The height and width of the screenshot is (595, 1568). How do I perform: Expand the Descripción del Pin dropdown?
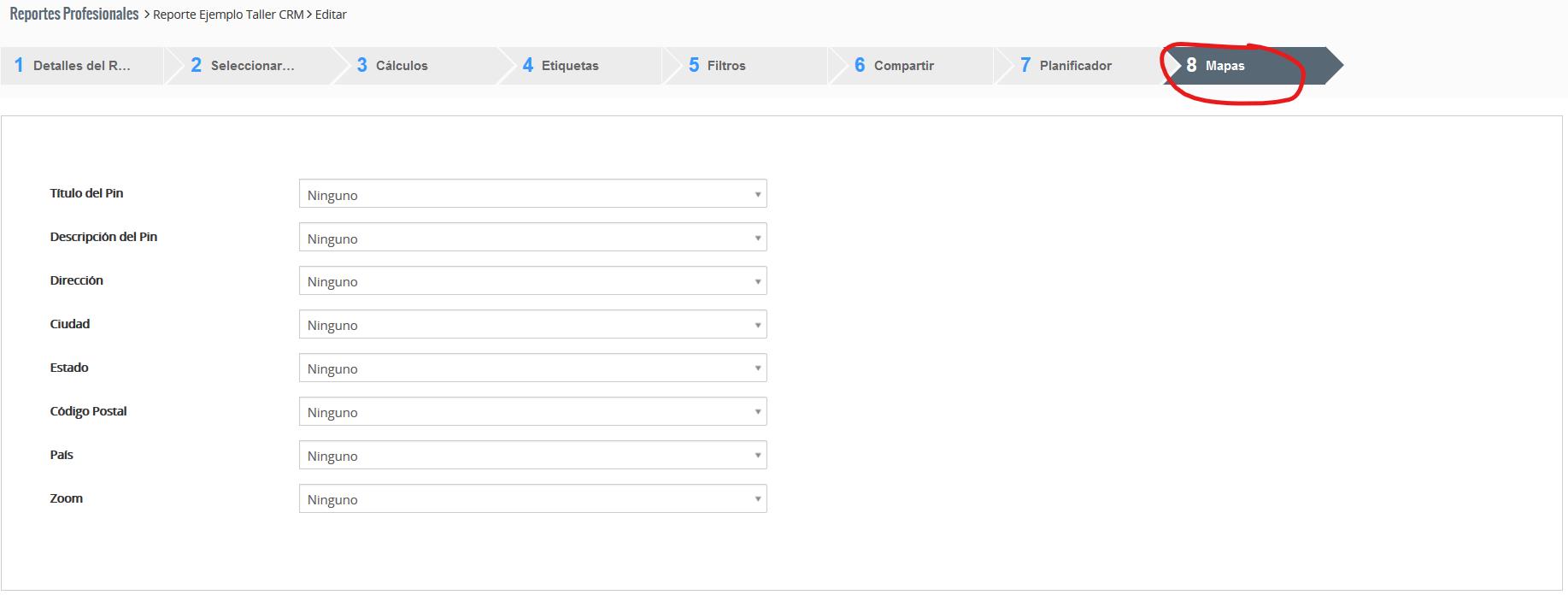click(531, 238)
